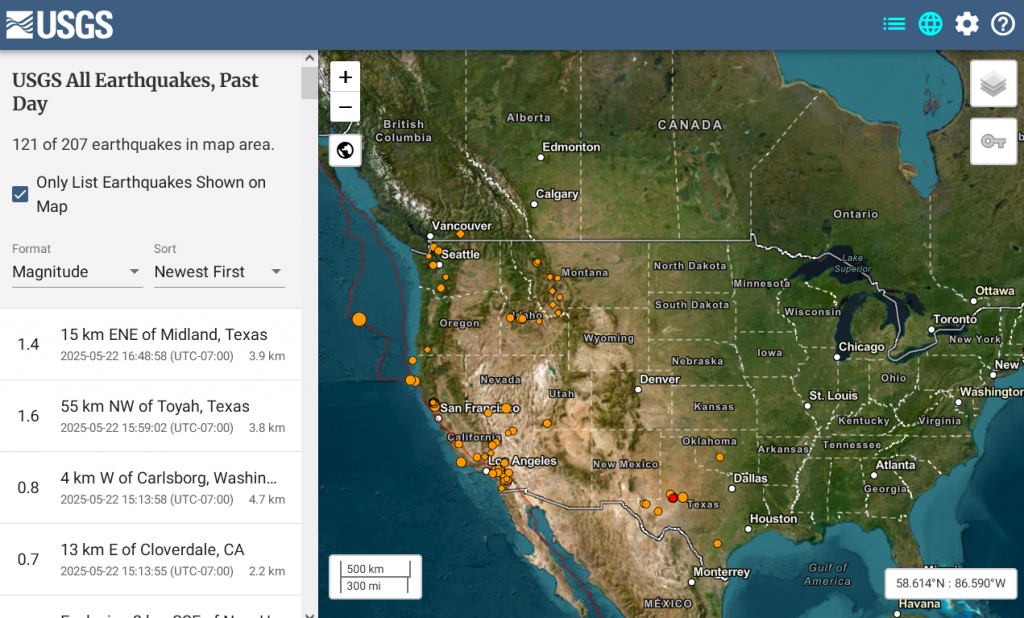
Task: Open settings gear icon
Action: click(x=967, y=24)
